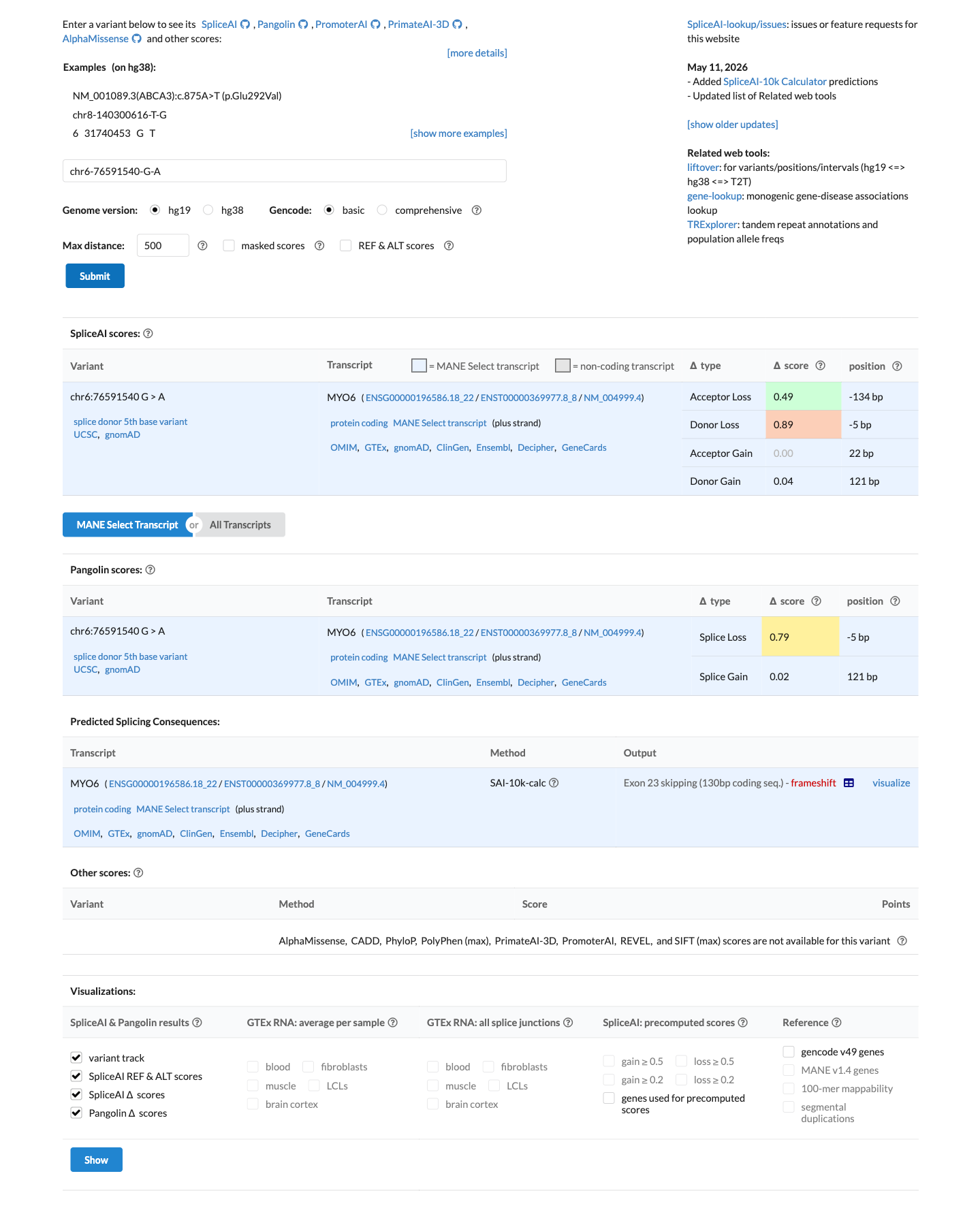The width and height of the screenshot is (980, 1210).
Task: Open SpliceAI-10k Calculator link
Action: tap(774, 82)
